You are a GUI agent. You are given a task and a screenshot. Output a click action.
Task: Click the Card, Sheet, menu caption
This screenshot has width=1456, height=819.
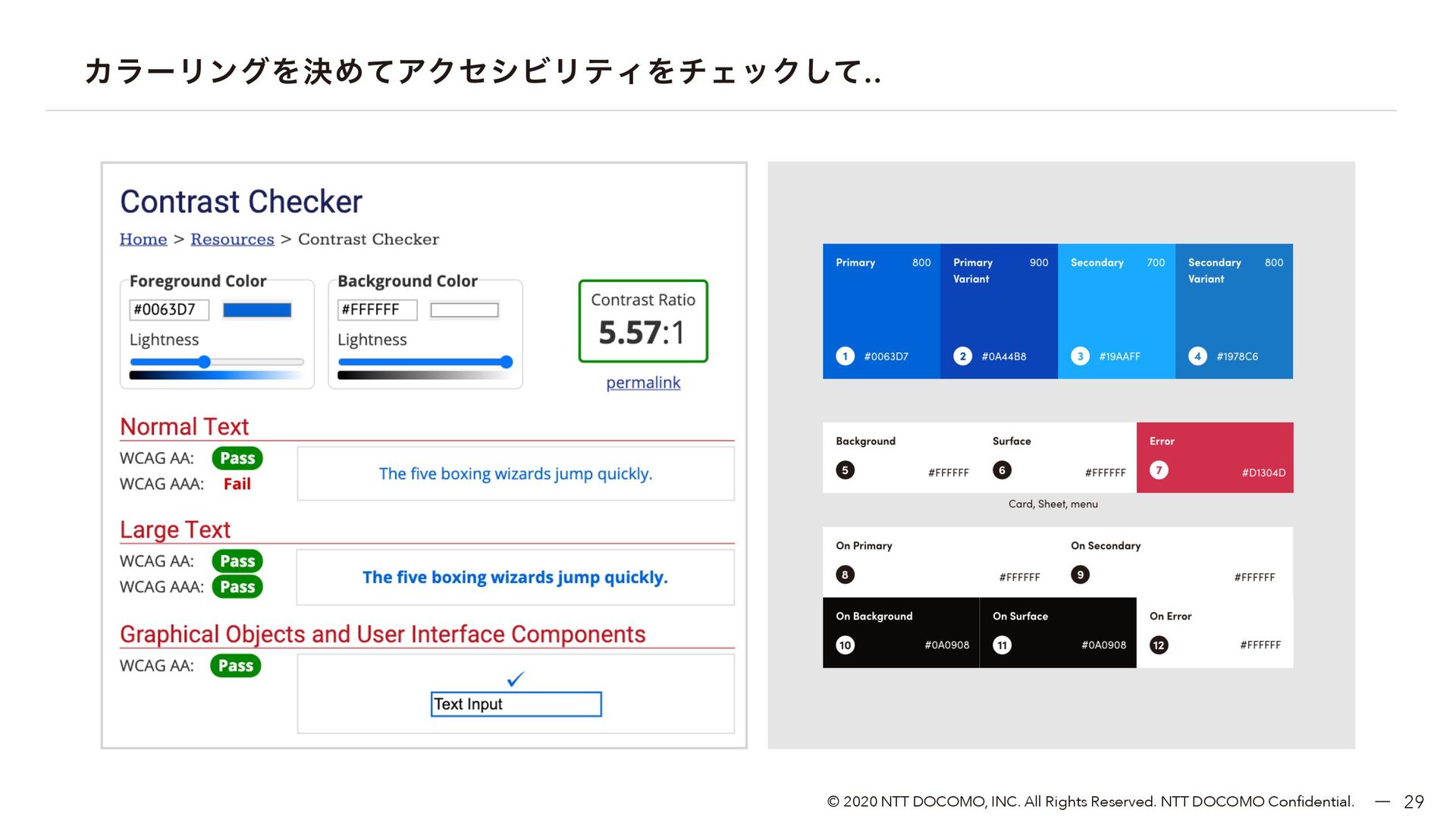[1053, 504]
